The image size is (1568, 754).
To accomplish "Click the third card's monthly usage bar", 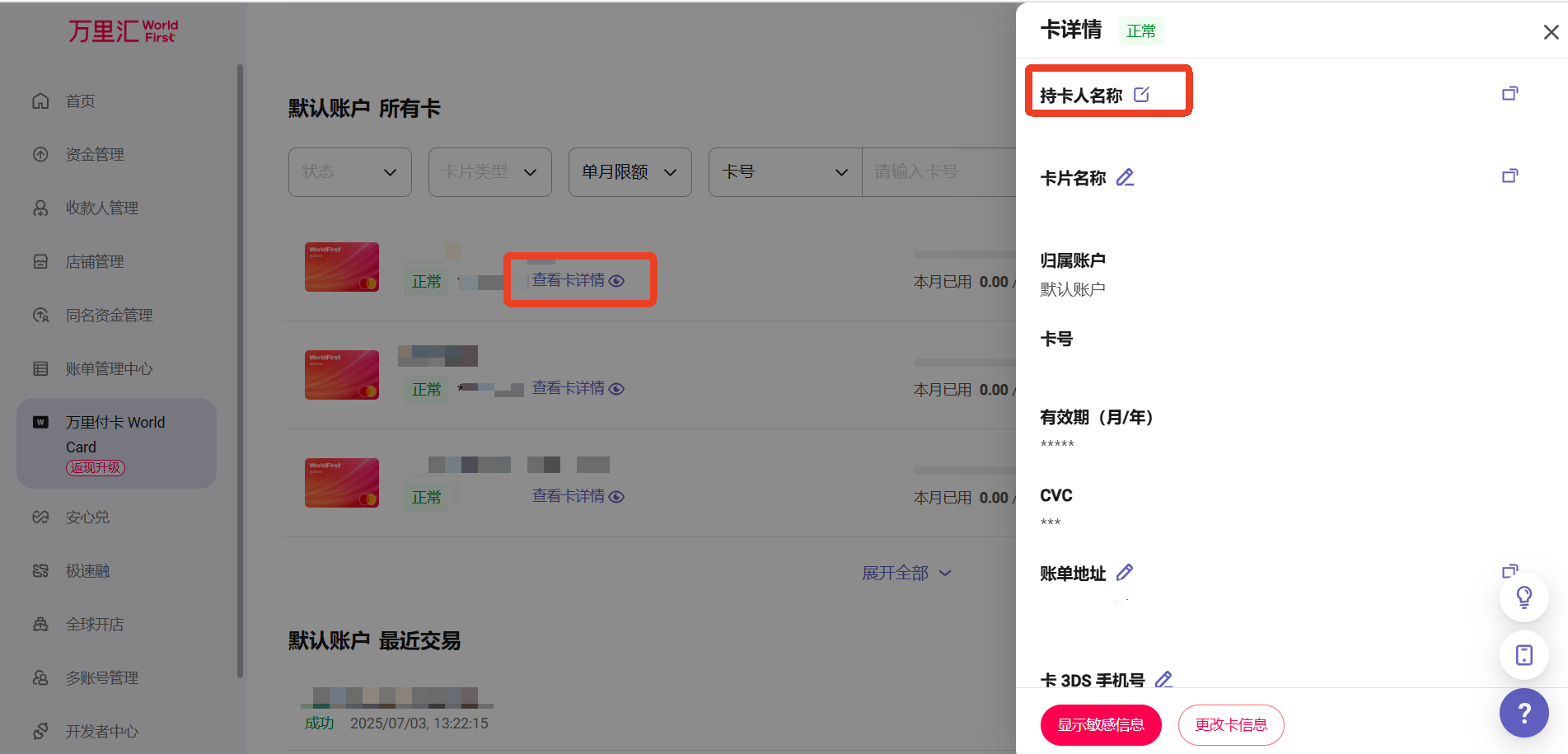I will (x=965, y=471).
